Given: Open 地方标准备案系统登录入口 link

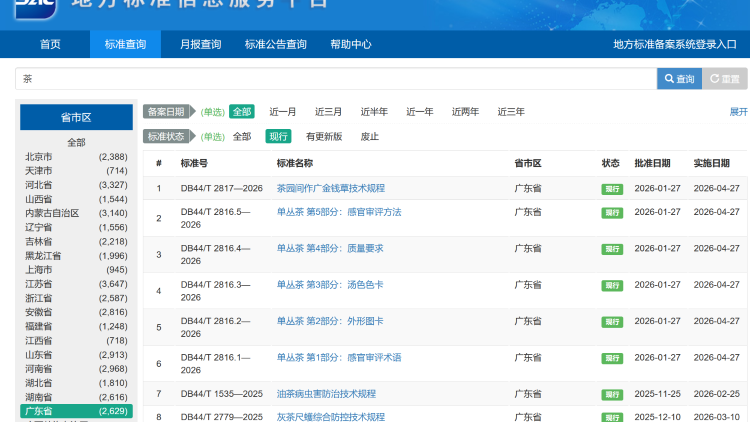Looking at the screenshot, I should click(674, 44).
